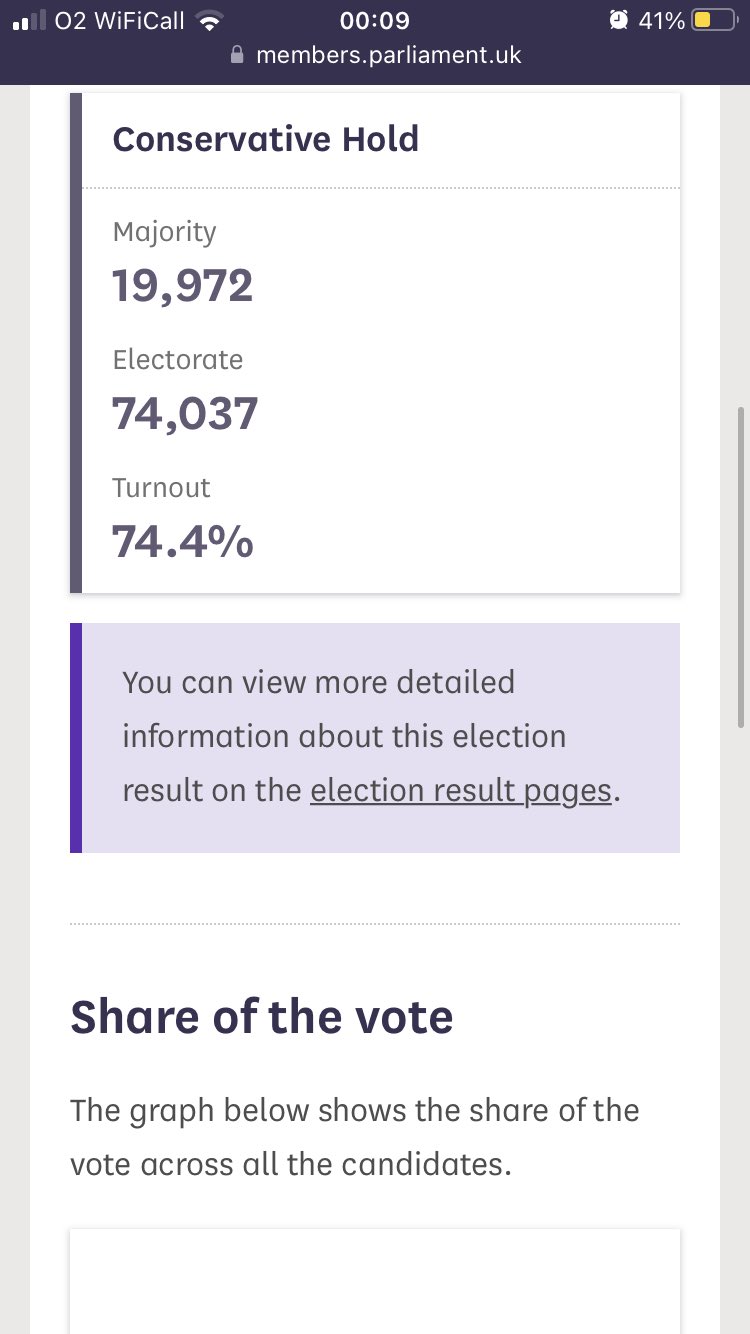This screenshot has height=1334, width=750.
Task: Open the election result pages link
Action: pos(461,790)
